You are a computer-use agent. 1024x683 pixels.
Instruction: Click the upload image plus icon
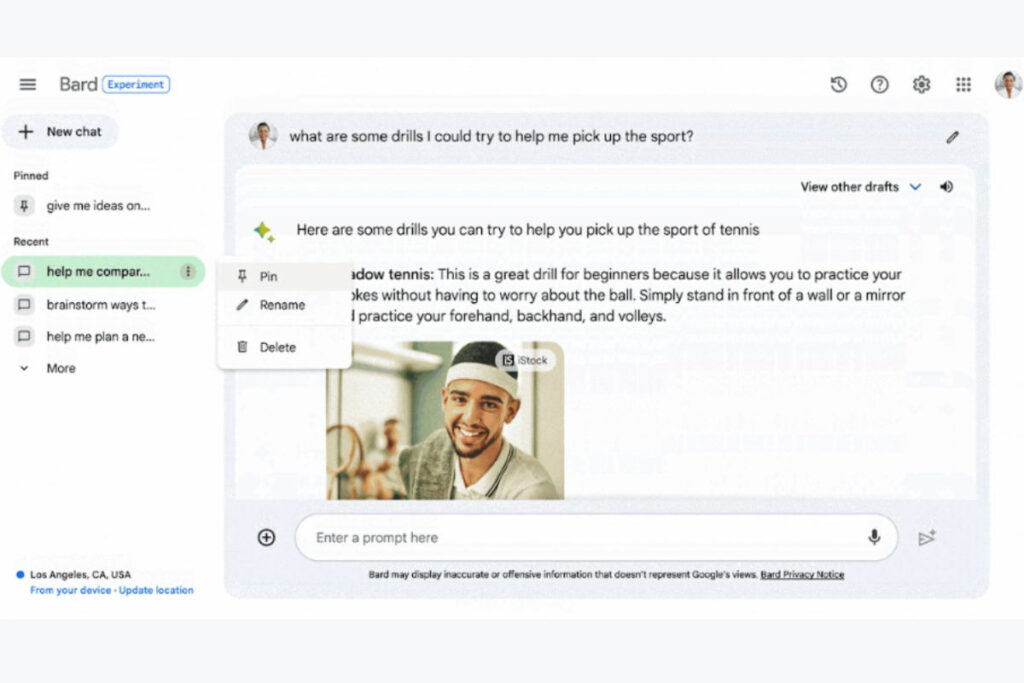click(x=266, y=538)
